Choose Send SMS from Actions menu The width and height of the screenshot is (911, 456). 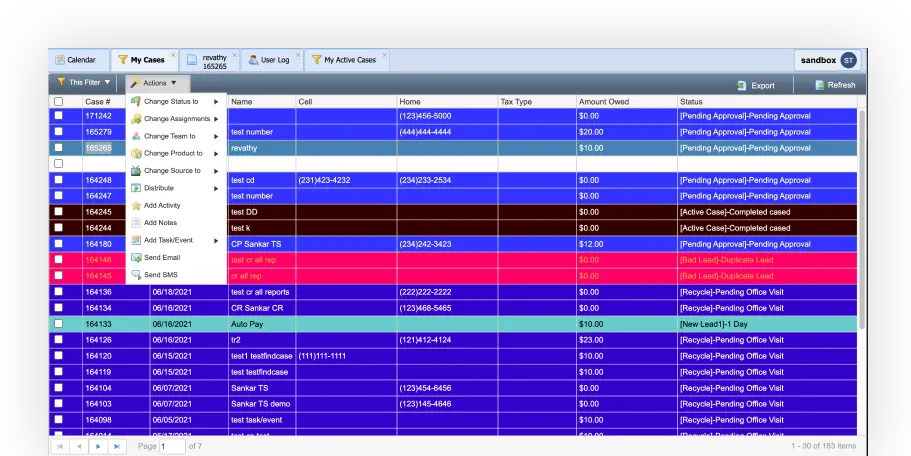click(176, 275)
